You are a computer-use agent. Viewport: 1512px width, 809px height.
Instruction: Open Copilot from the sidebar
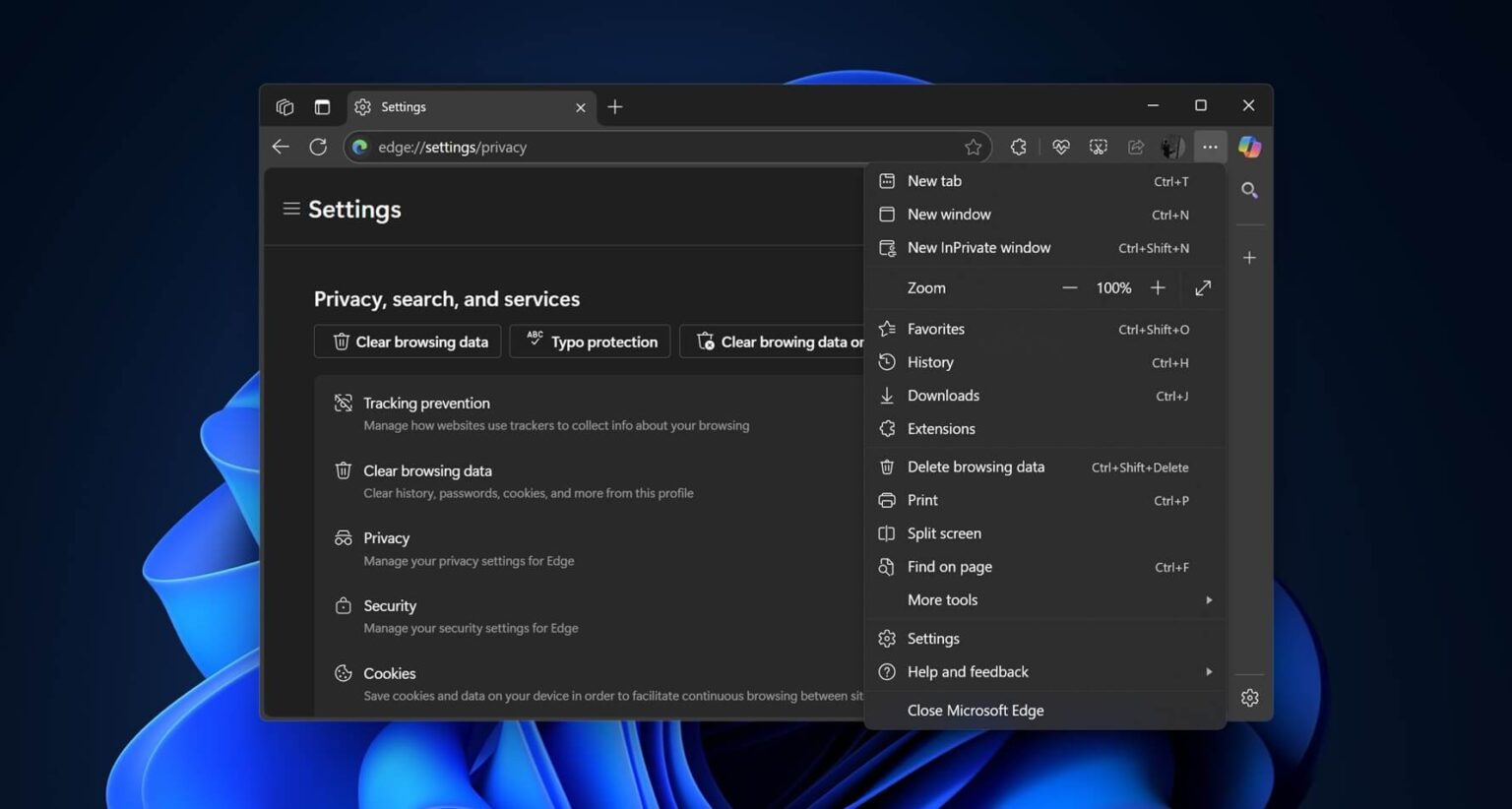(x=1249, y=146)
